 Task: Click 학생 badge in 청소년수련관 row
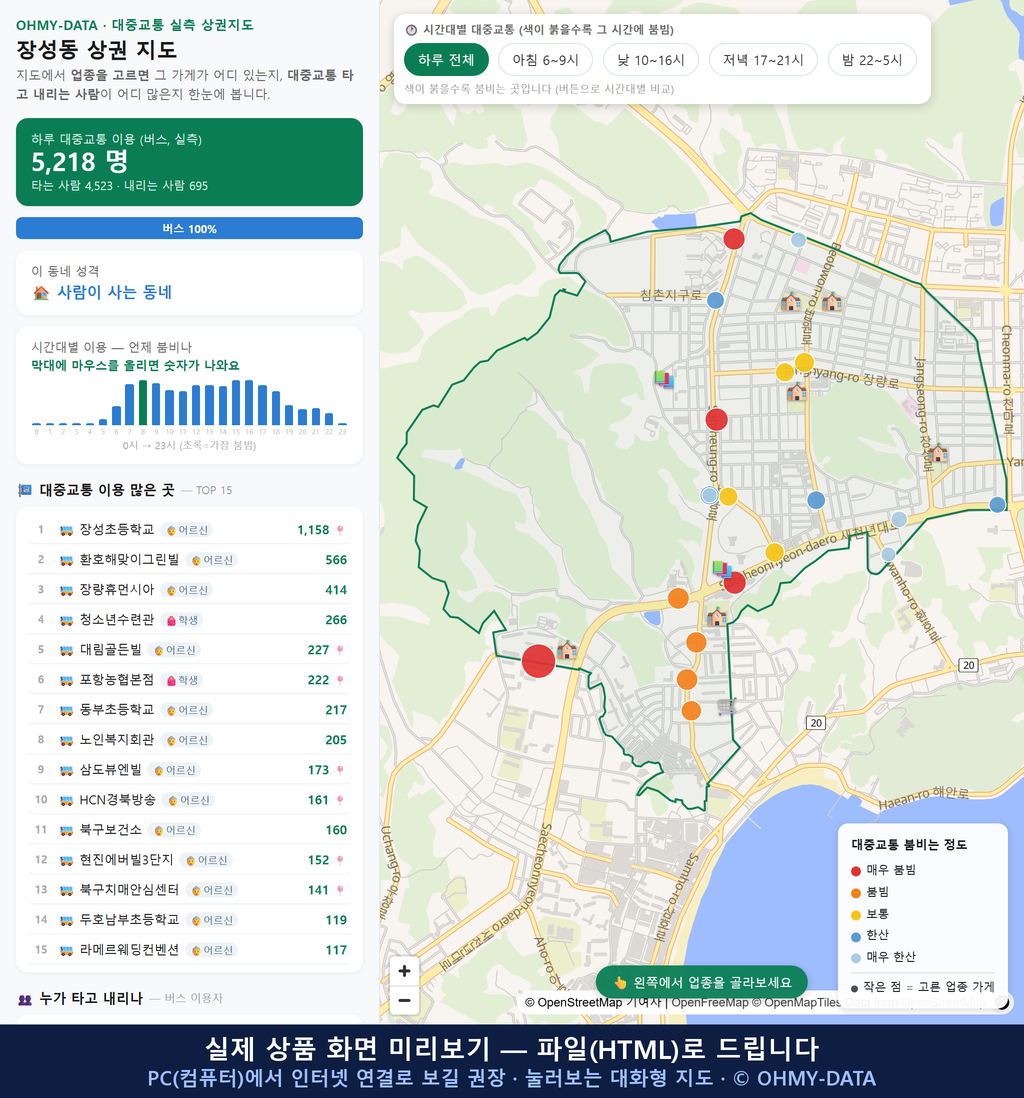click(182, 620)
